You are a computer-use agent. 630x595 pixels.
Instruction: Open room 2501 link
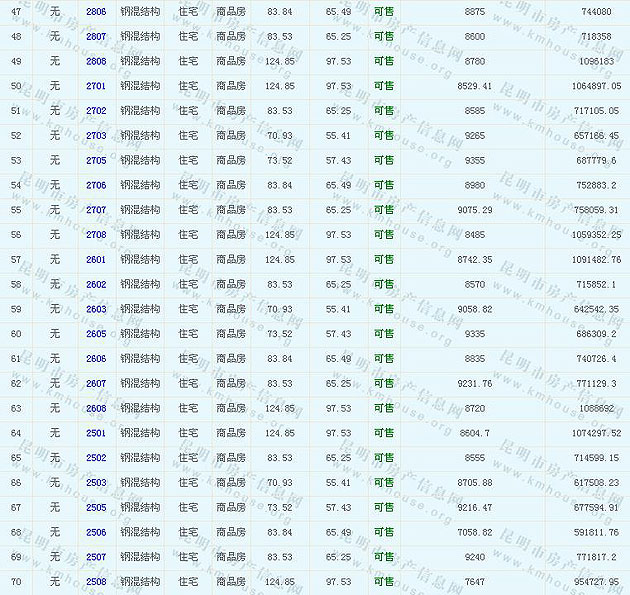pos(96,433)
